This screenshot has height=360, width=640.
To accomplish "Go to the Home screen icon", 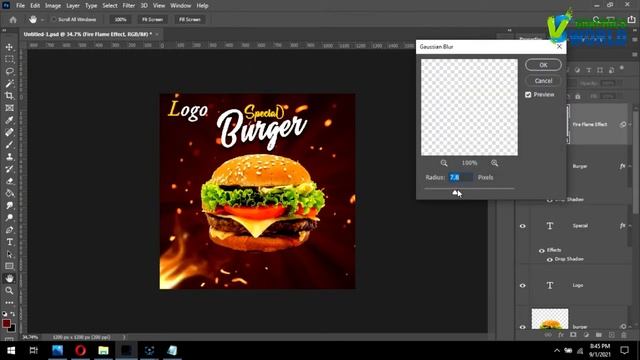I will [13, 20].
